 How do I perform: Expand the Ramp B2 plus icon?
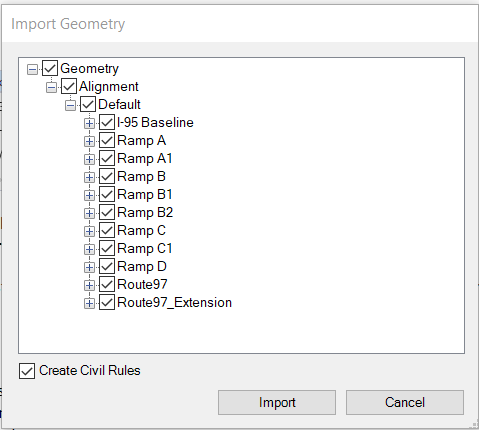click(x=89, y=213)
